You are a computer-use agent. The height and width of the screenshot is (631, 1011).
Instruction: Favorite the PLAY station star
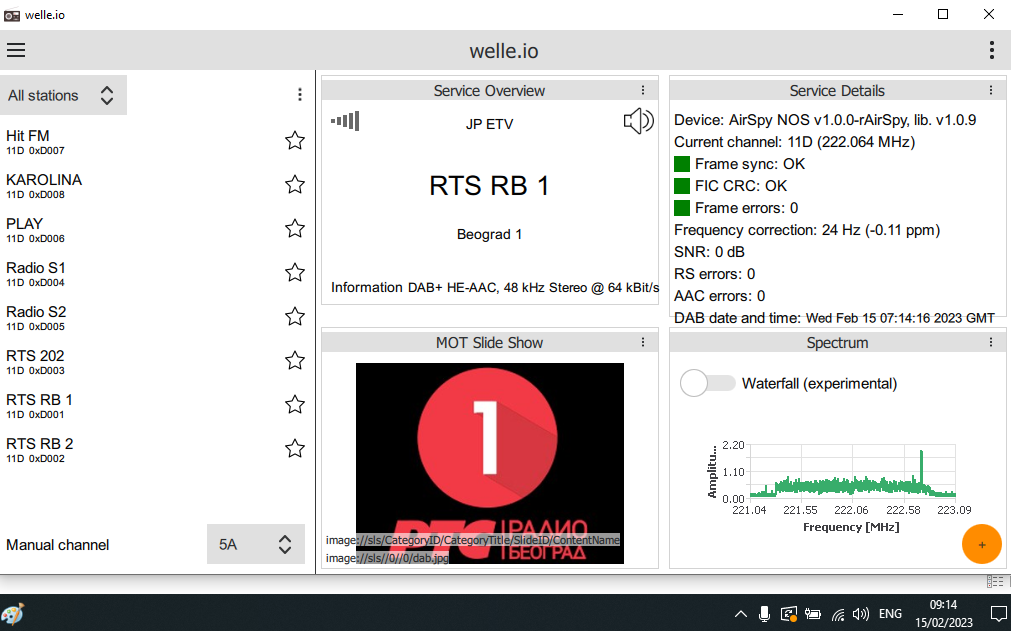point(295,228)
